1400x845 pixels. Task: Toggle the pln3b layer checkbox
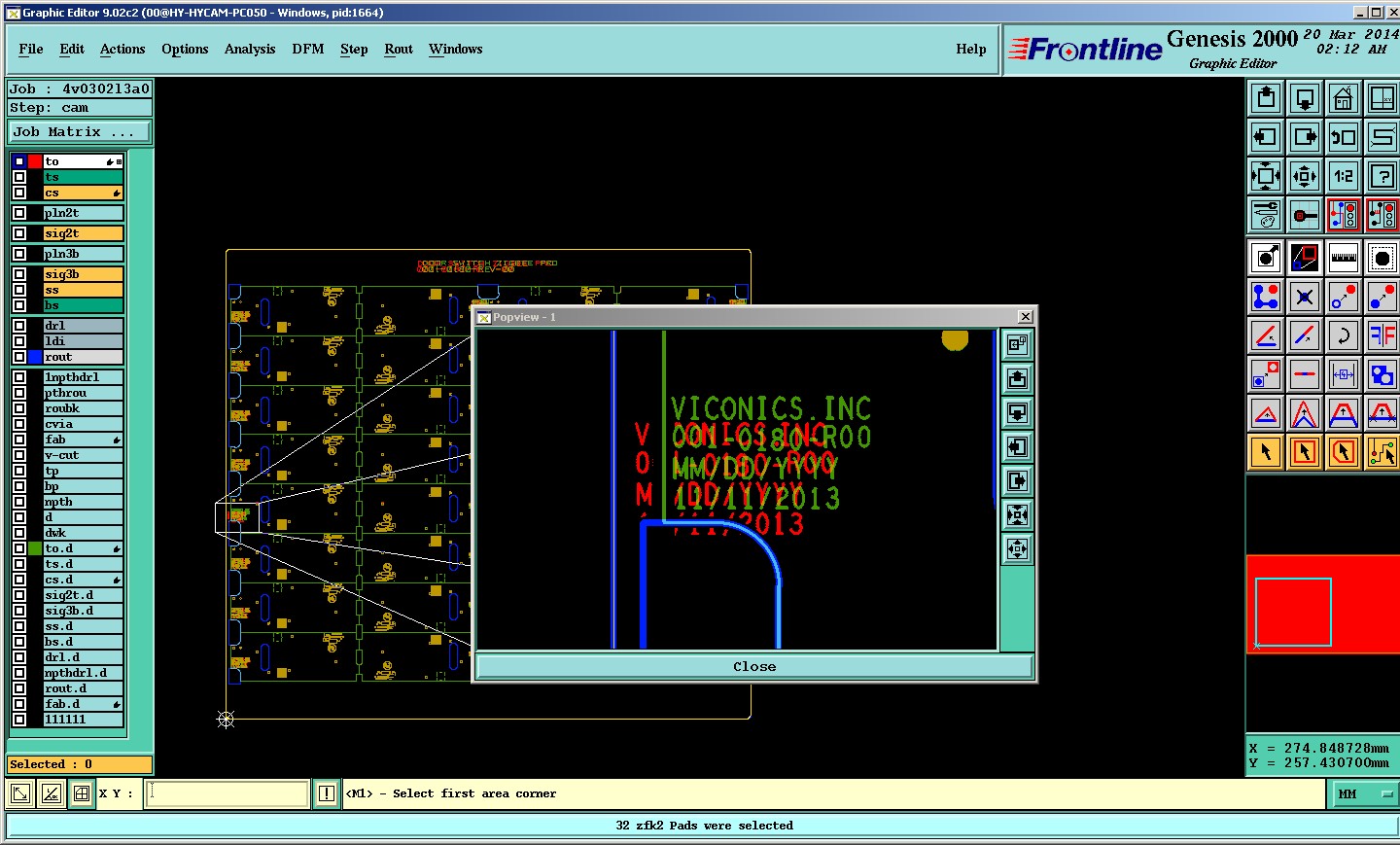[19, 254]
